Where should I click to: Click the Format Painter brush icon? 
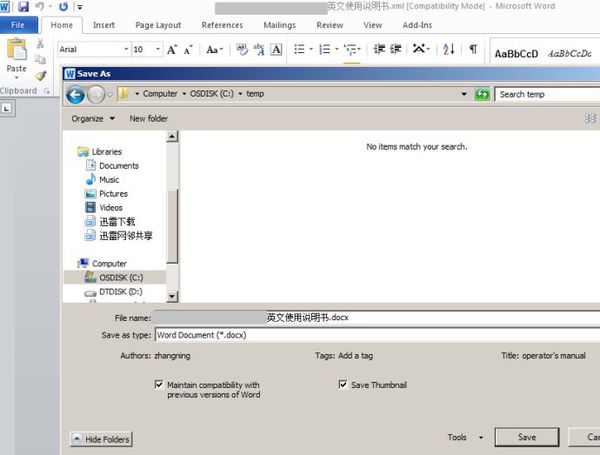point(41,76)
